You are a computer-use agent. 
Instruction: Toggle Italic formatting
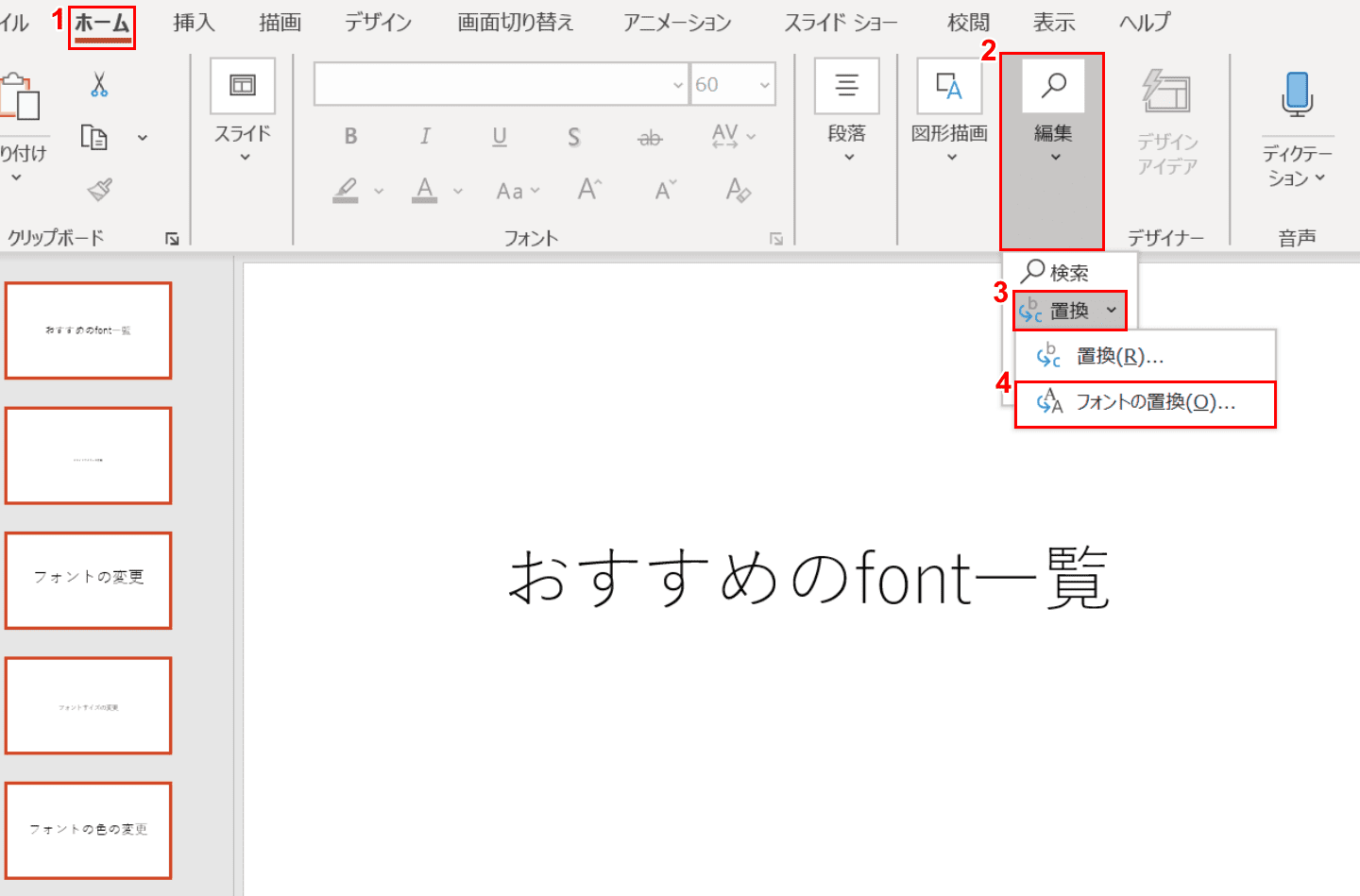click(425, 137)
